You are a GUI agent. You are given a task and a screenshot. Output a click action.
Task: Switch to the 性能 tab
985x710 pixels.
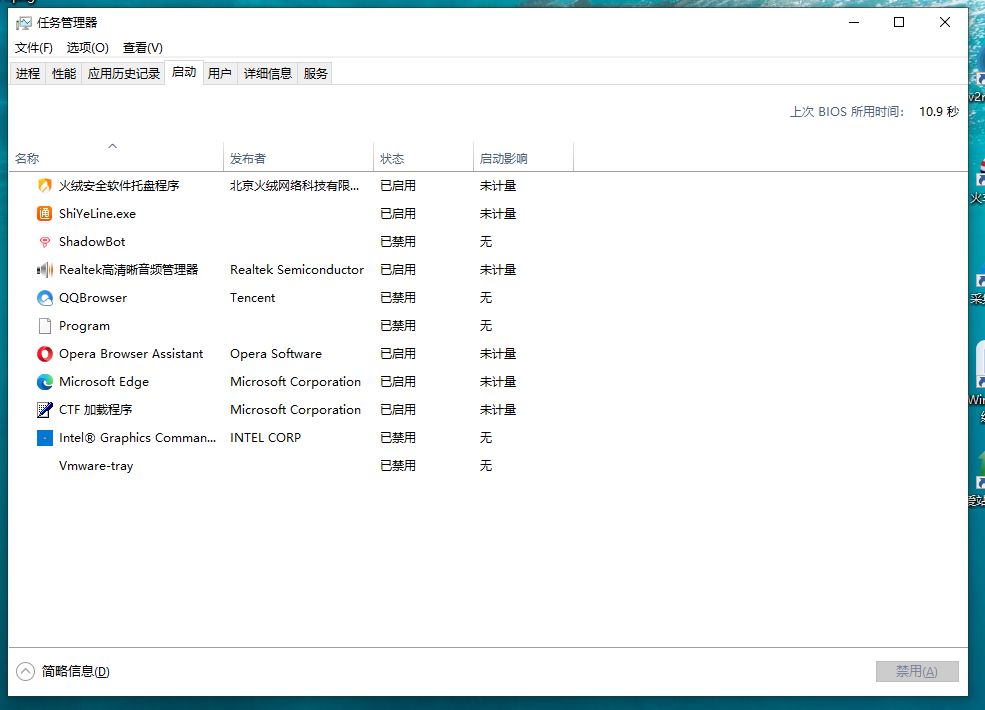click(x=63, y=74)
